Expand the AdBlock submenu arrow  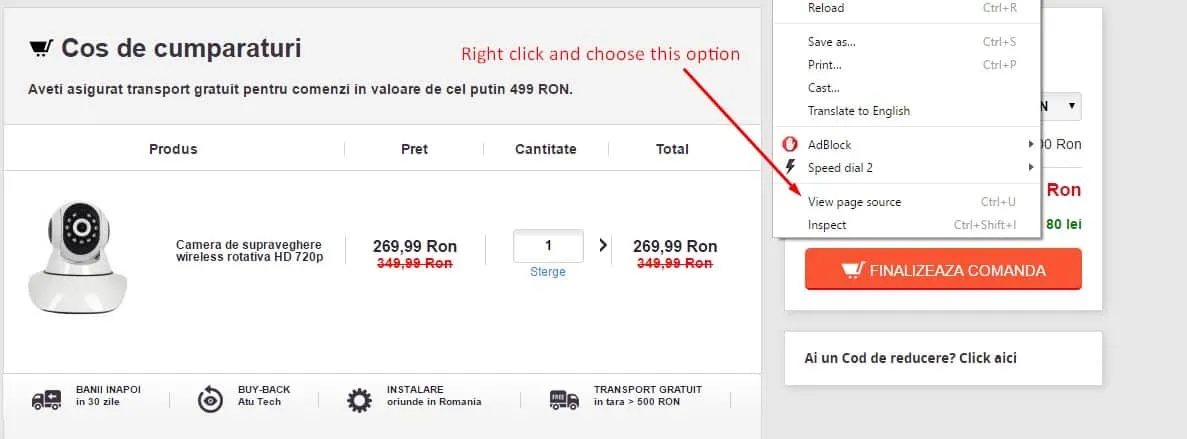pyautogui.click(x=1030, y=145)
